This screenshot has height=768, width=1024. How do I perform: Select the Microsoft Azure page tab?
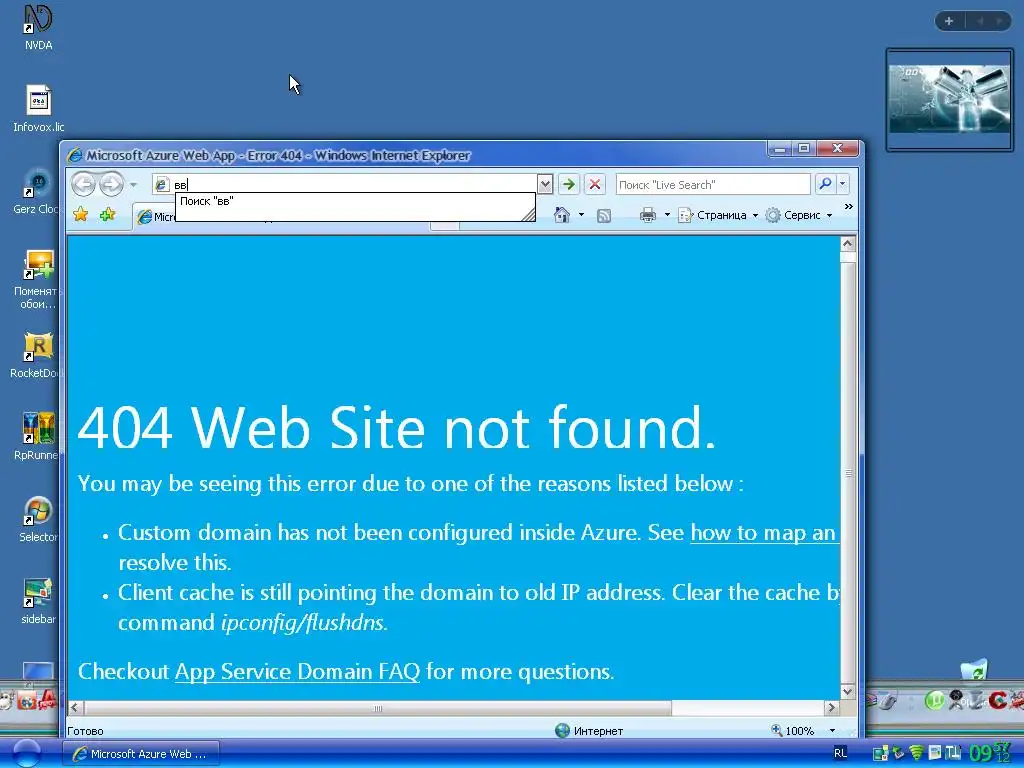click(155, 217)
